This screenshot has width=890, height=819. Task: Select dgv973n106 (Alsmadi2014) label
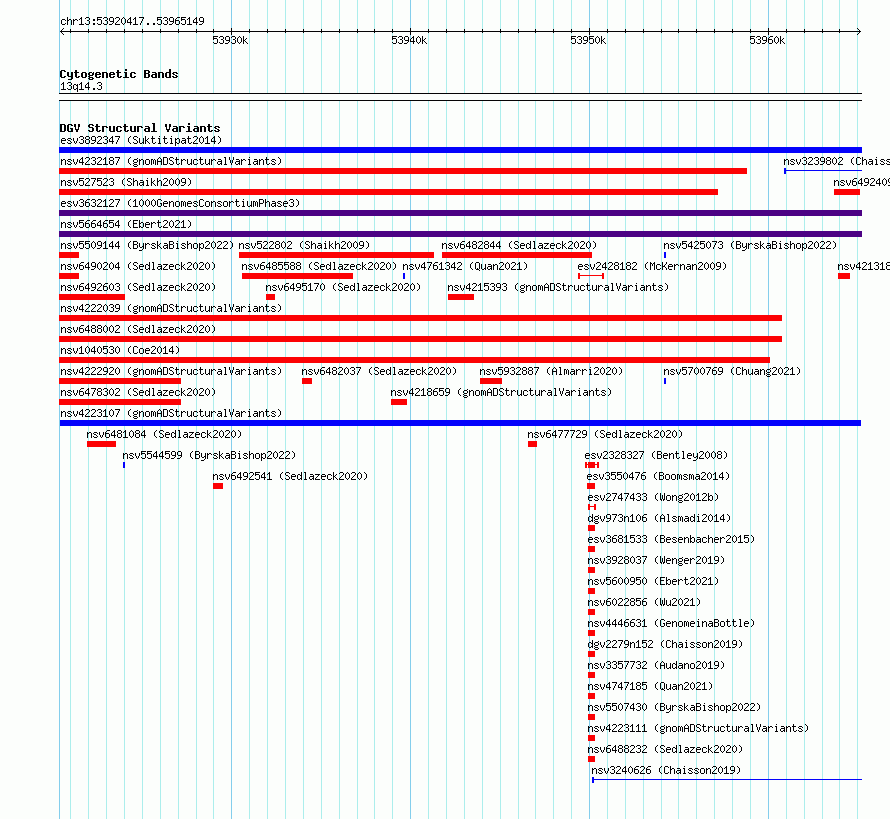659,518
